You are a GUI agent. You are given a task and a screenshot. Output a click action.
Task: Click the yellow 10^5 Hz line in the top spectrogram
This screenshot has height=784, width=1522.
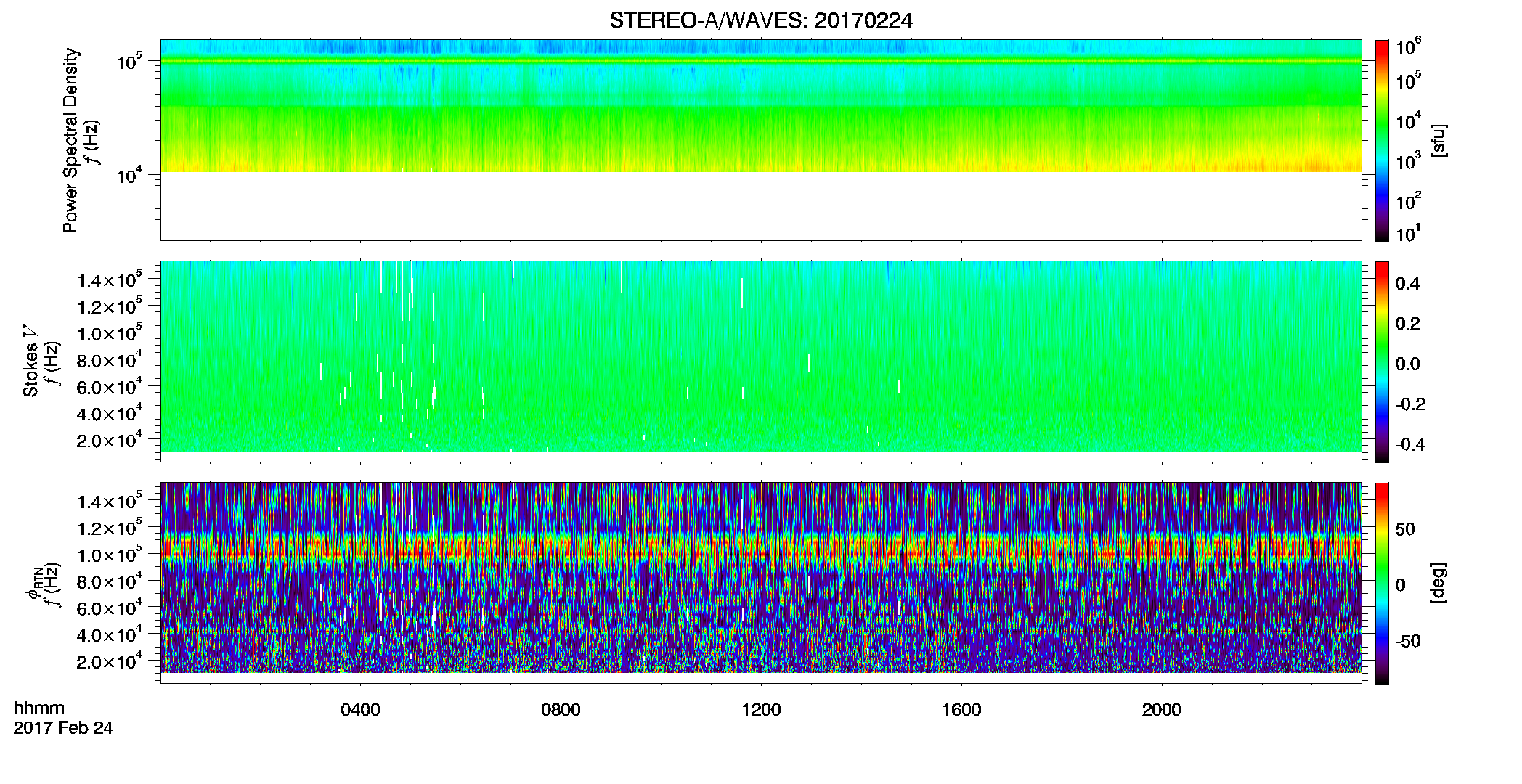tap(760, 62)
